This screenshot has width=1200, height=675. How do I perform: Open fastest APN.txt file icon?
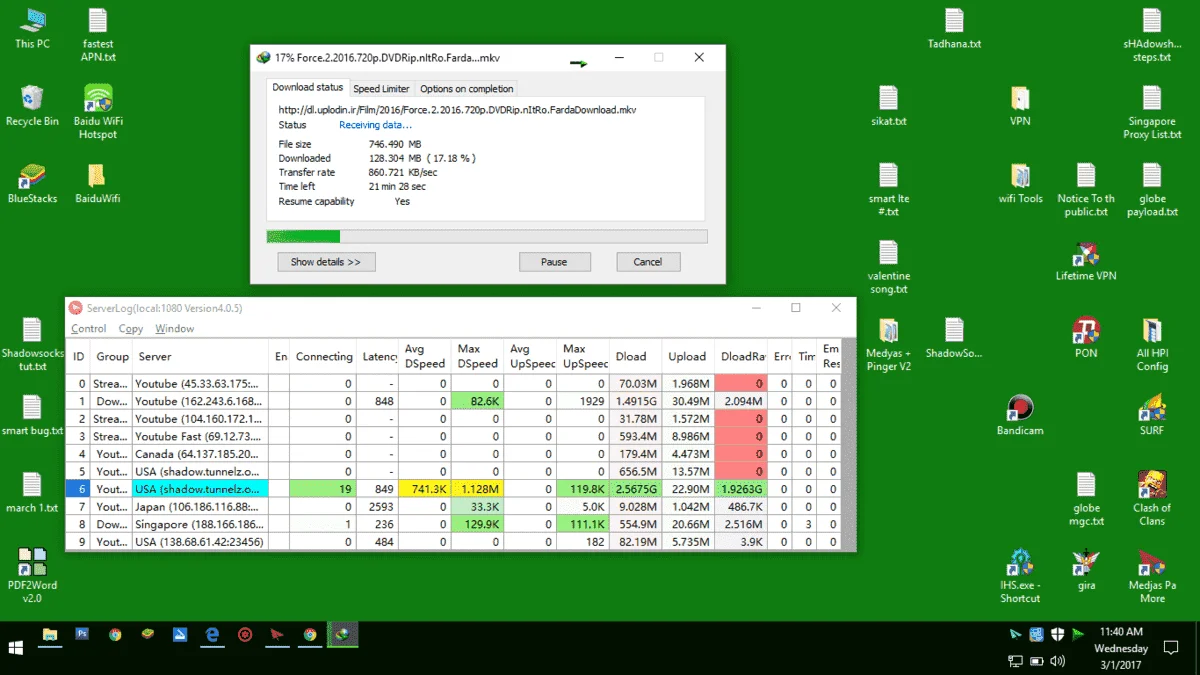(98, 35)
